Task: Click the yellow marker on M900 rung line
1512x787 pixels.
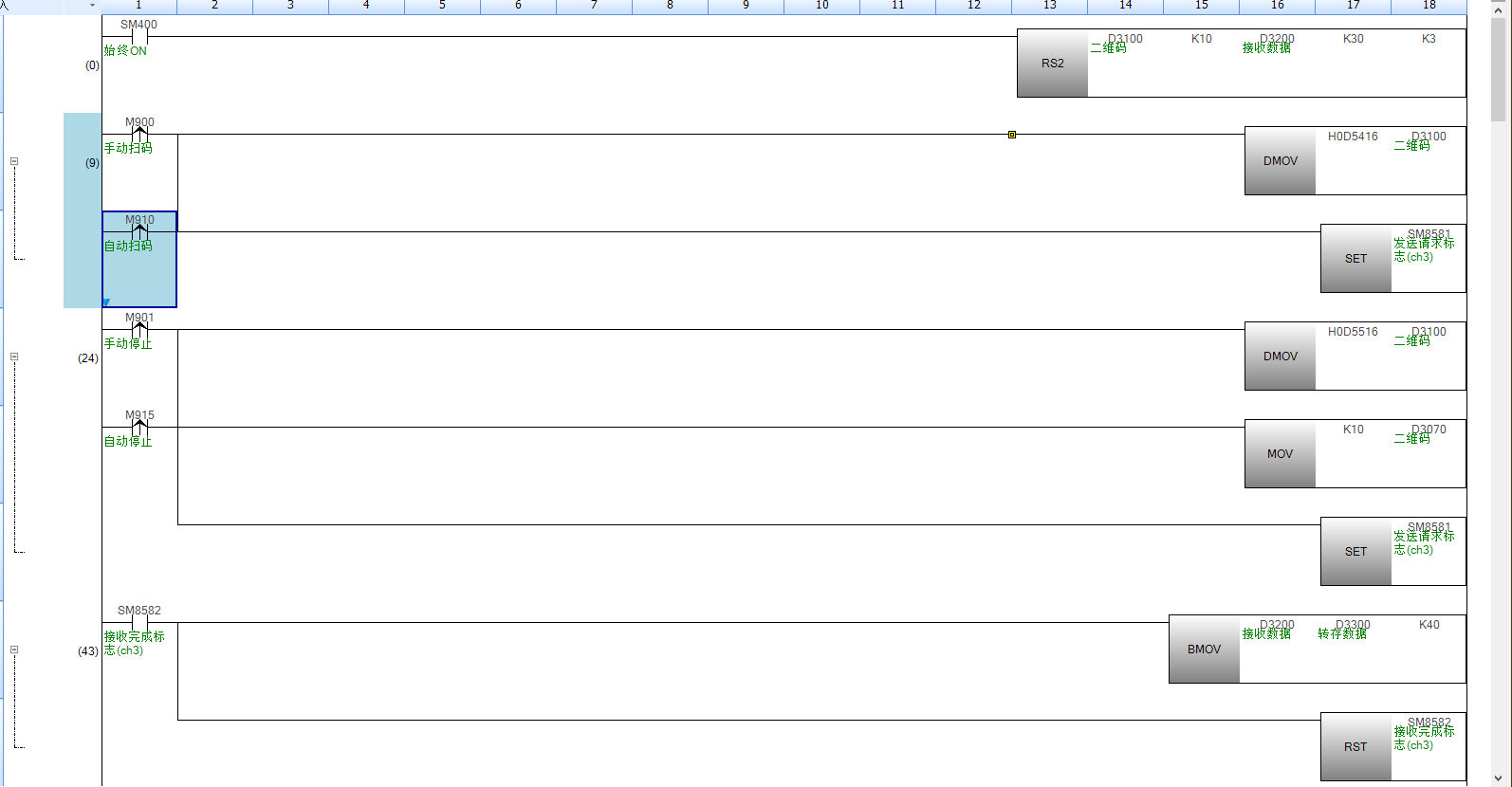Action: pos(1012,135)
